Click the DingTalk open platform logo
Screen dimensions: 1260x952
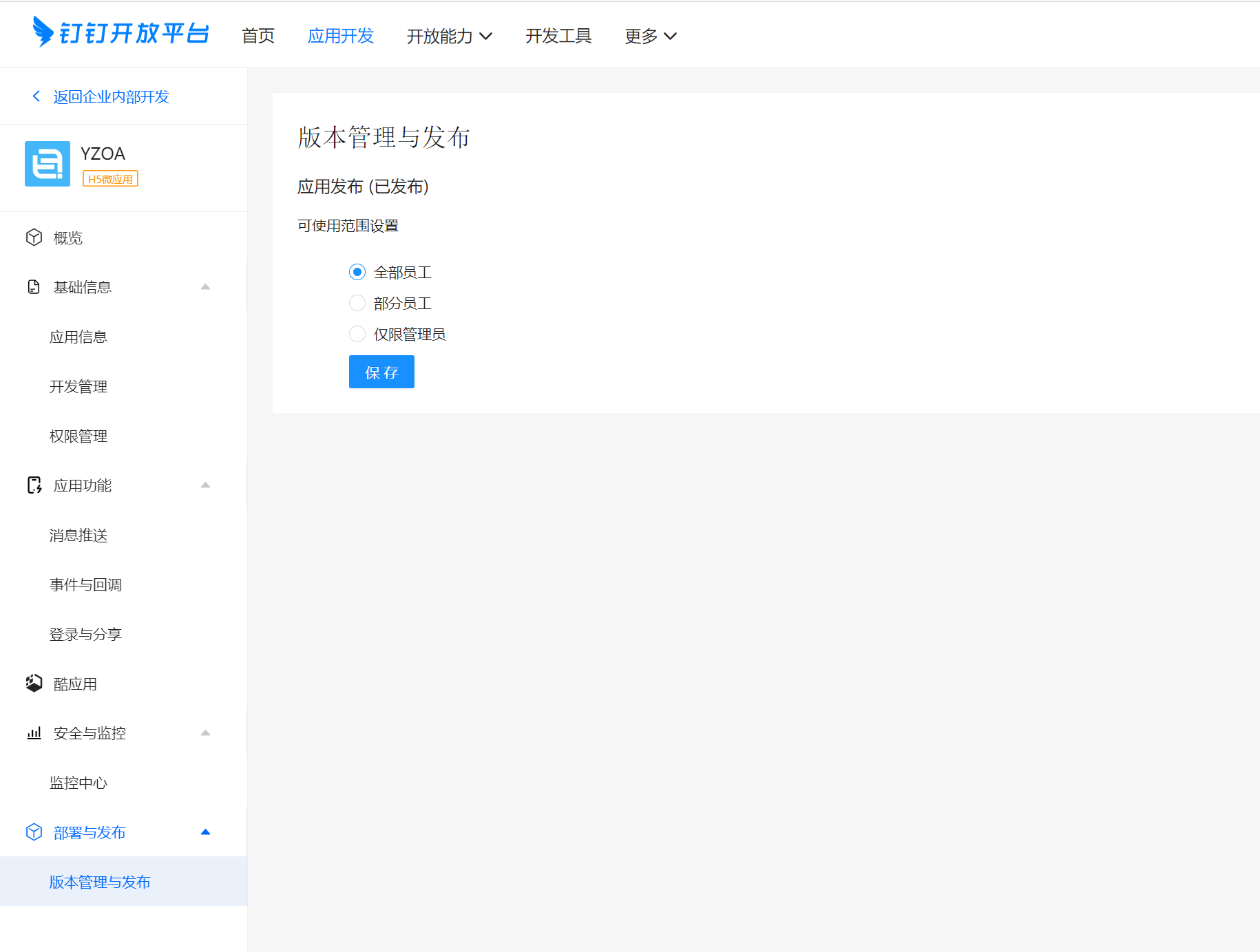click(120, 32)
